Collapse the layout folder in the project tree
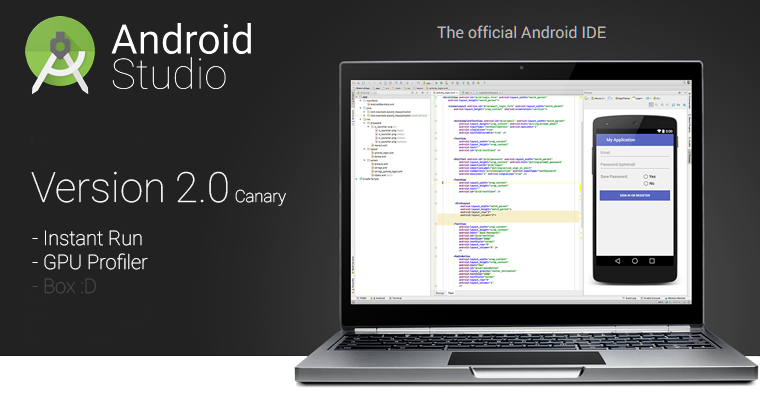Image resolution: width=760 pixels, height=394 pixels. (x=364, y=149)
